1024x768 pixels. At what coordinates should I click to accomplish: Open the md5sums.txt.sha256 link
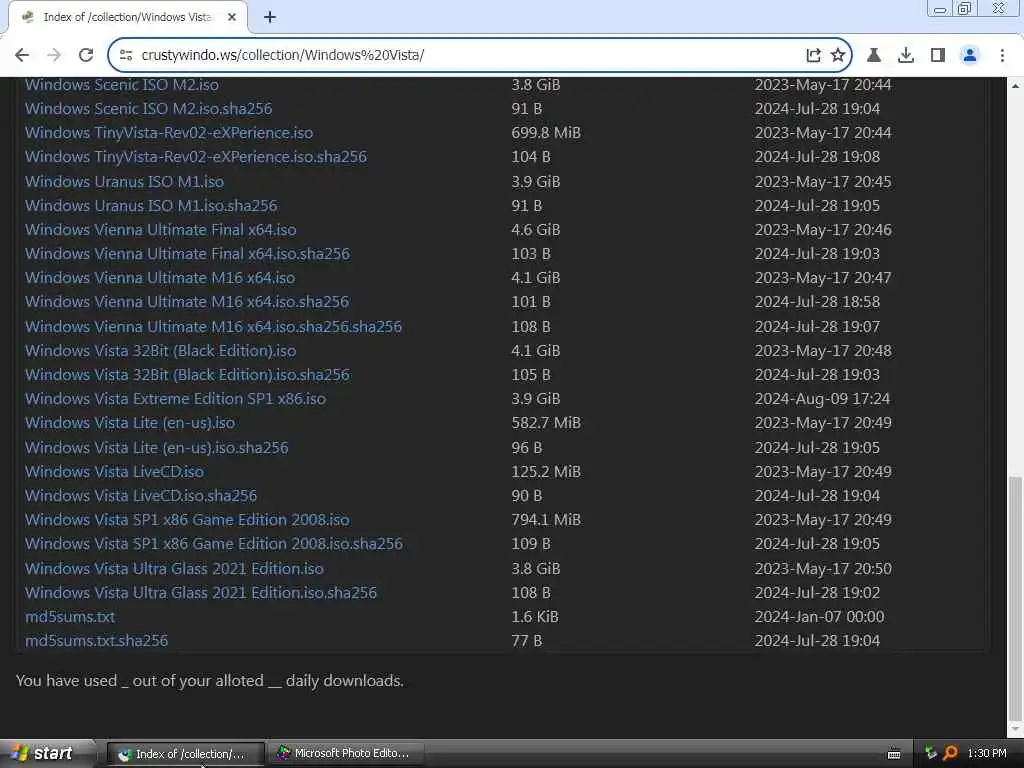coord(96,641)
